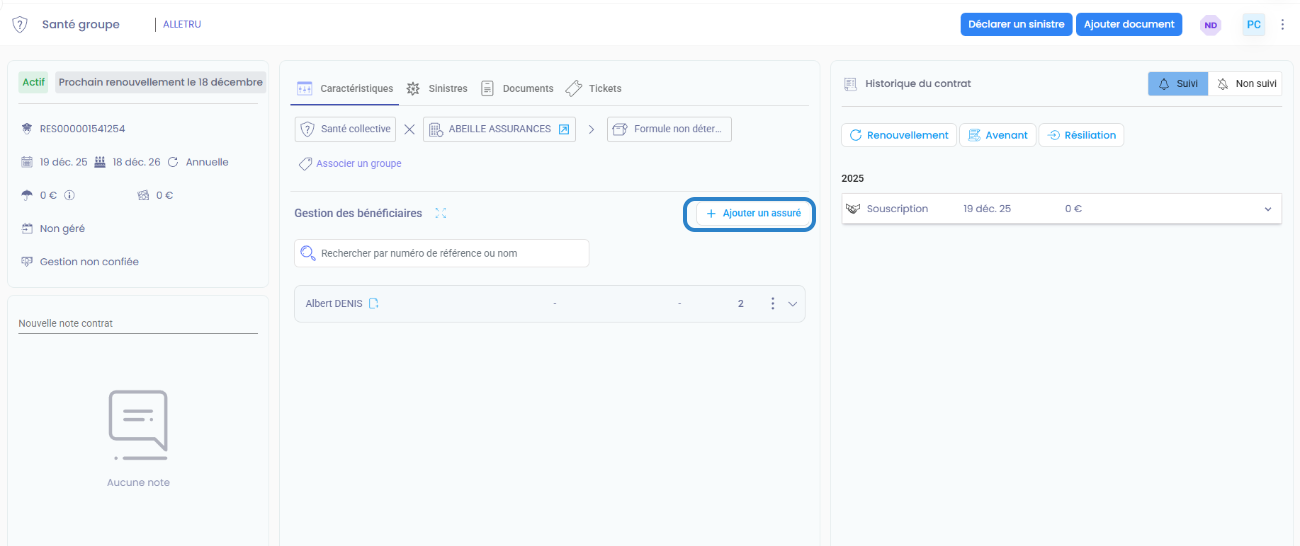Open the ND user avatar

coord(1211,25)
